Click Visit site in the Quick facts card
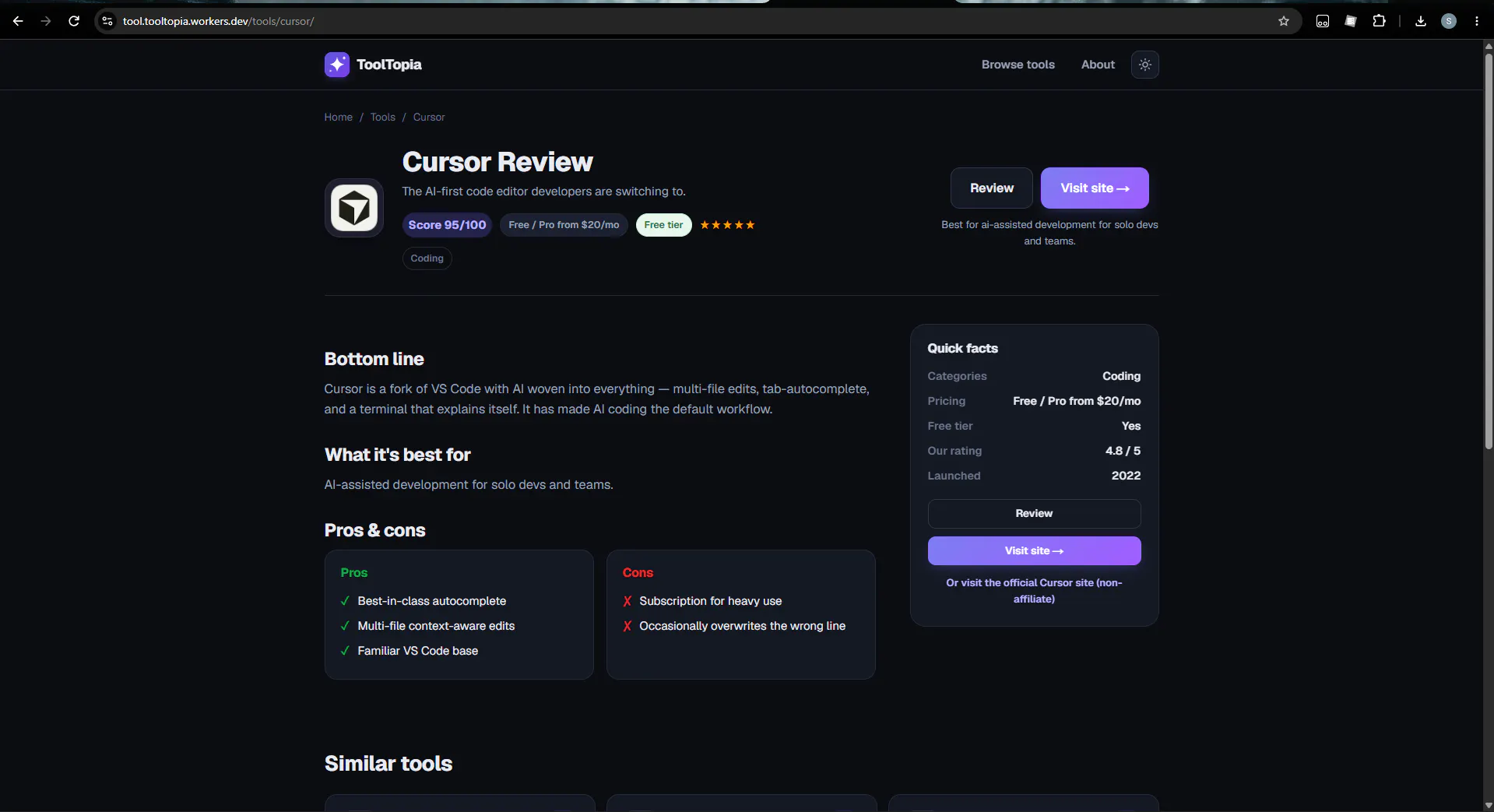This screenshot has height=812, width=1494. (x=1034, y=550)
